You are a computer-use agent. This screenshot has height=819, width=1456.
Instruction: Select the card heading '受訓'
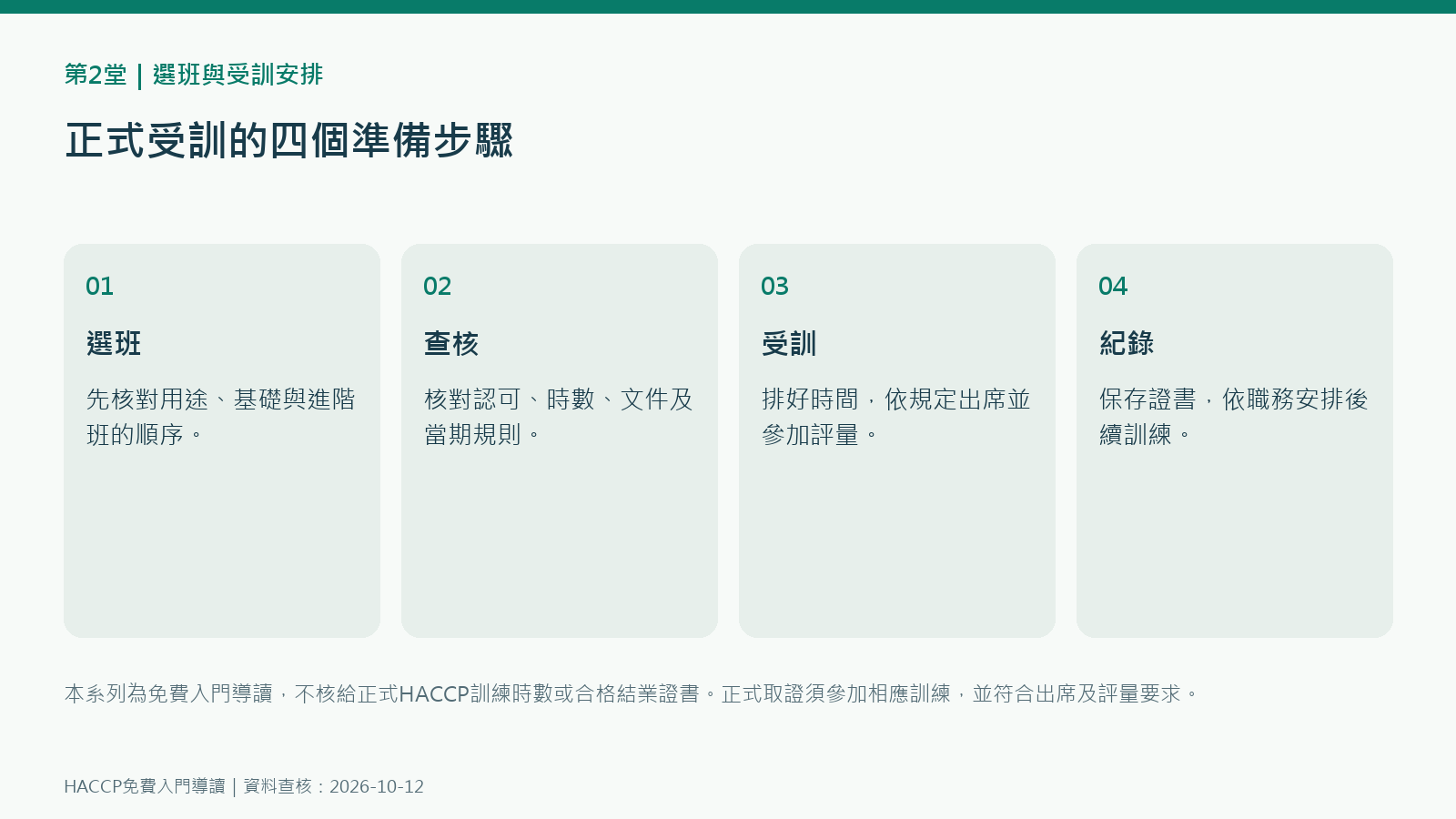789,343
